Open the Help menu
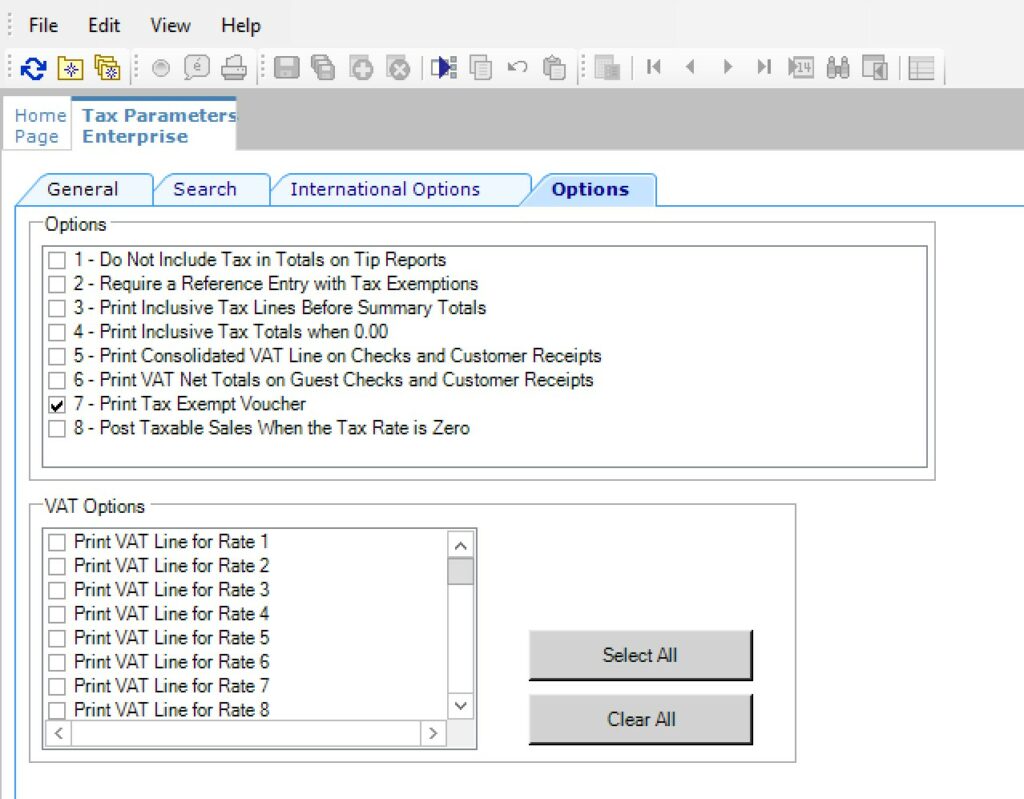The height and width of the screenshot is (799, 1024). point(240,25)
